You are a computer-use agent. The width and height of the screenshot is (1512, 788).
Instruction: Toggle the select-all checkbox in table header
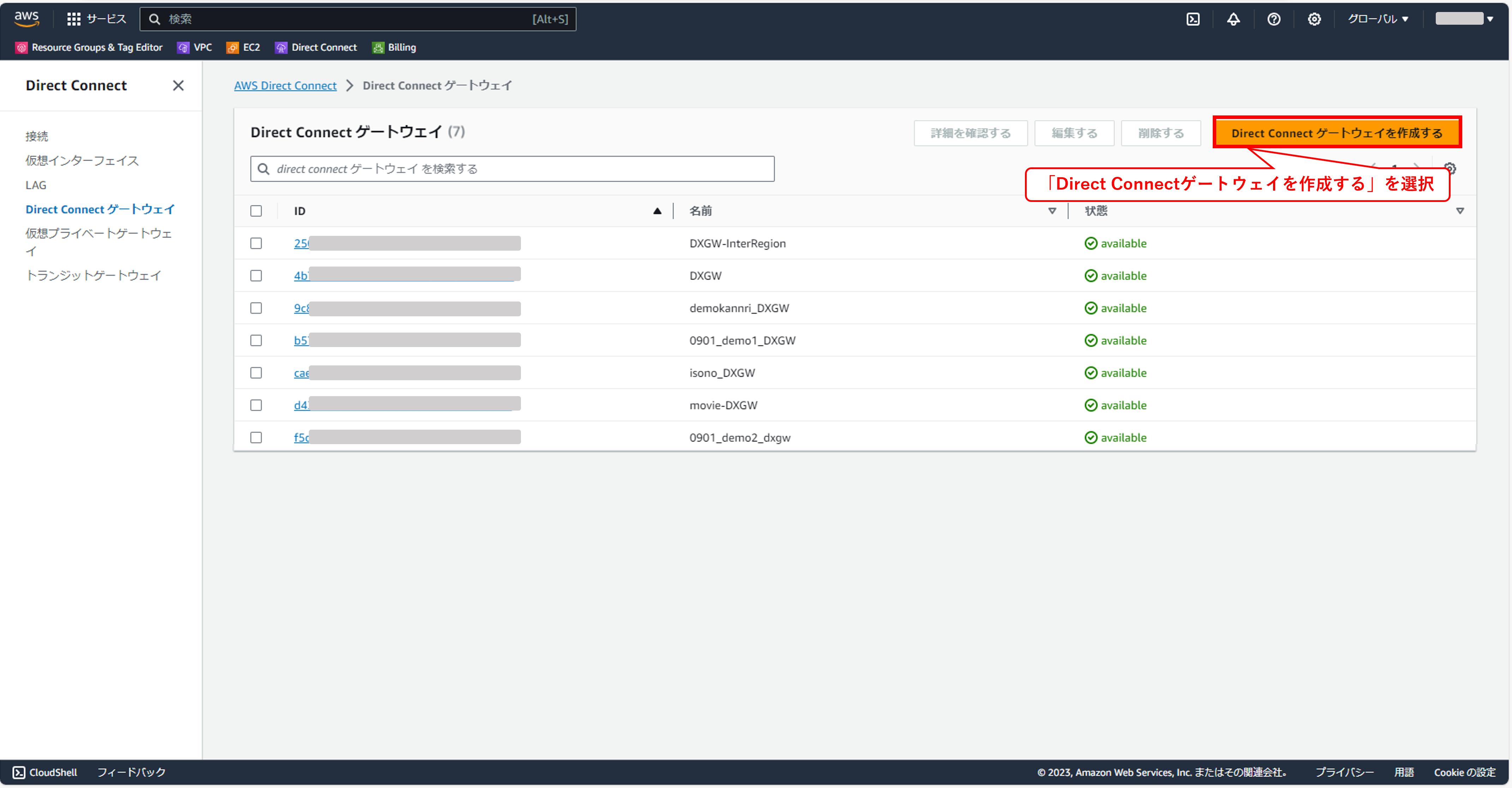point(256,211)
